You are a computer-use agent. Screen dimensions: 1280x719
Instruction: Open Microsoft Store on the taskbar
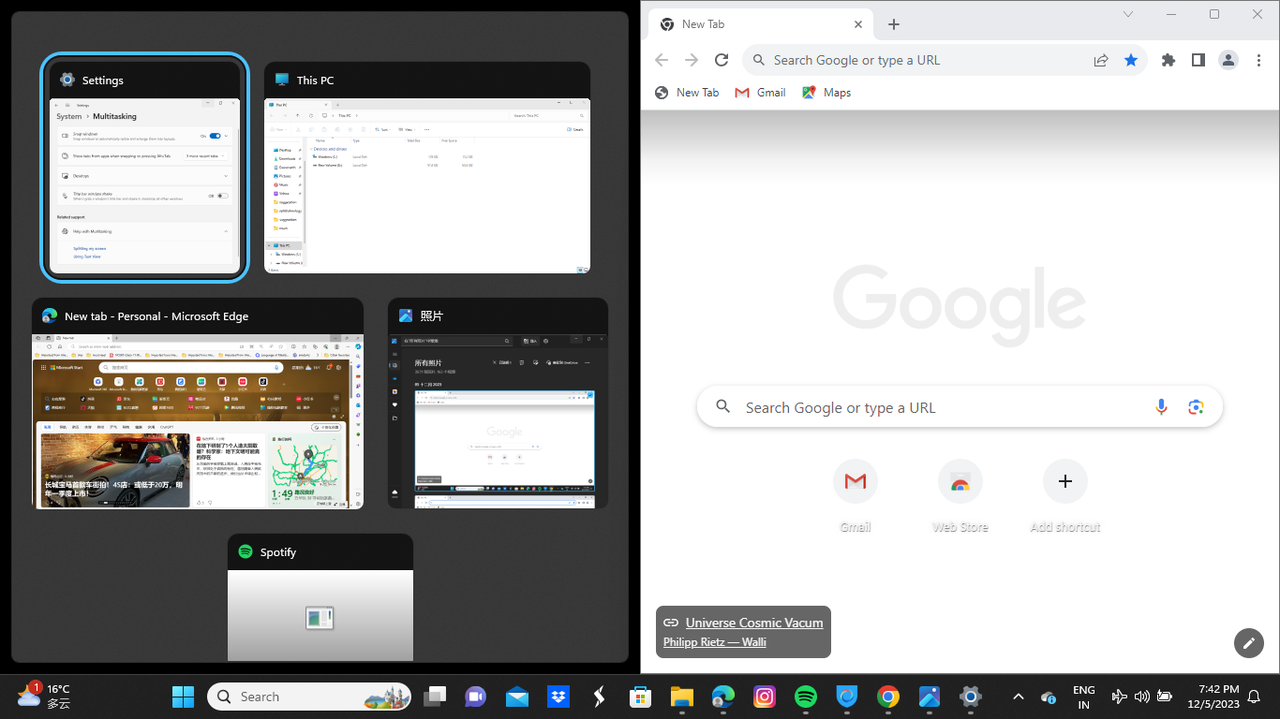640,697
